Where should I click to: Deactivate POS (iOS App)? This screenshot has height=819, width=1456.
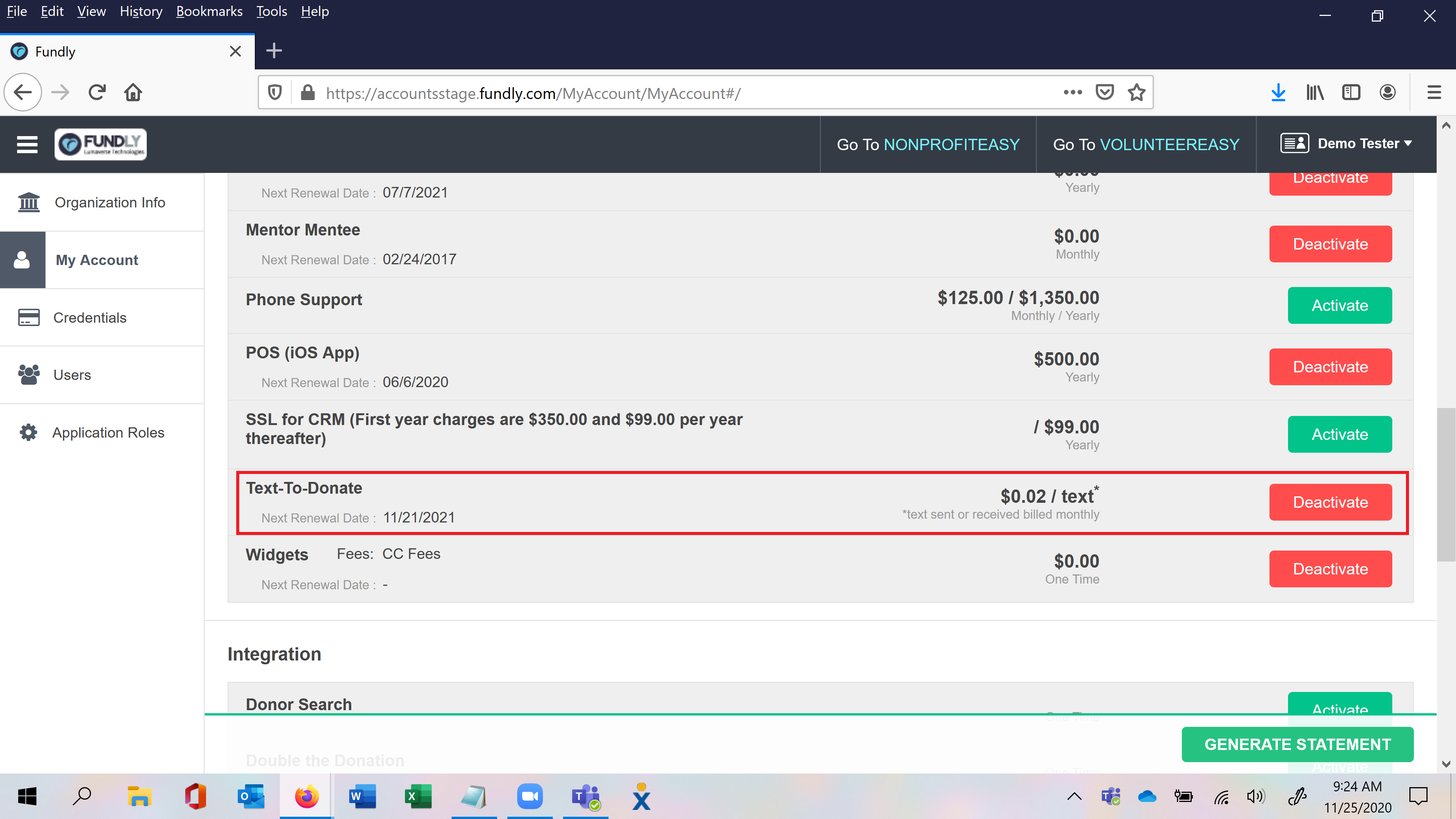tap(1330, 367)
